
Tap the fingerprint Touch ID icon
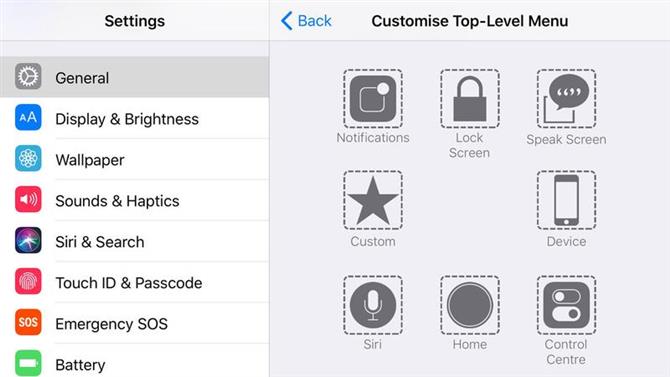[x=28, y=281]
